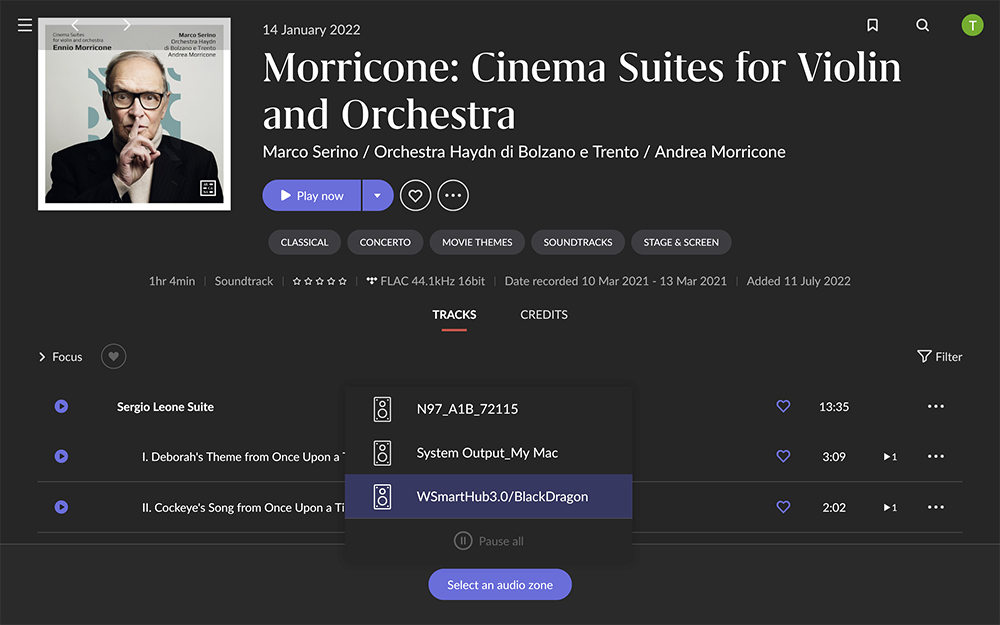Play Cockeye's Song track
The height and width of the screenshot is (625, 1000).
coord(61,507)
